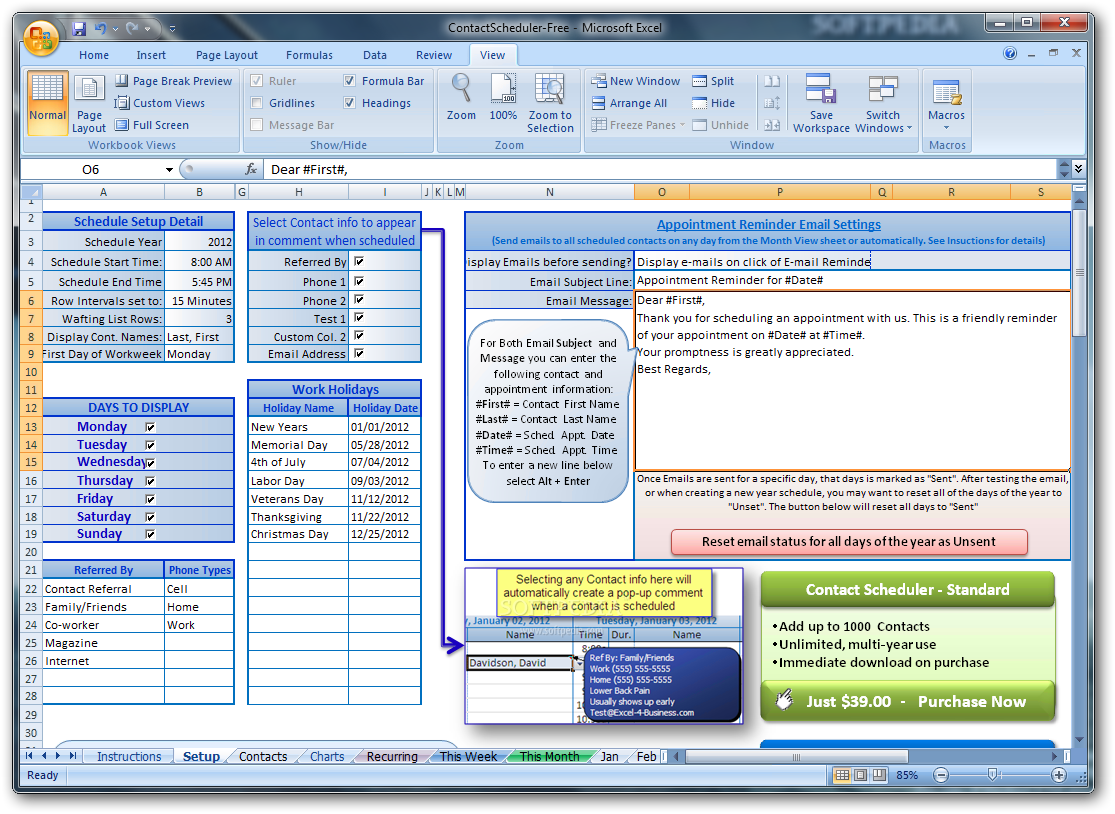Switch to Page Layout view in status bar
The width and height of the screenshot is (1115, 814).
coord(860,775)
